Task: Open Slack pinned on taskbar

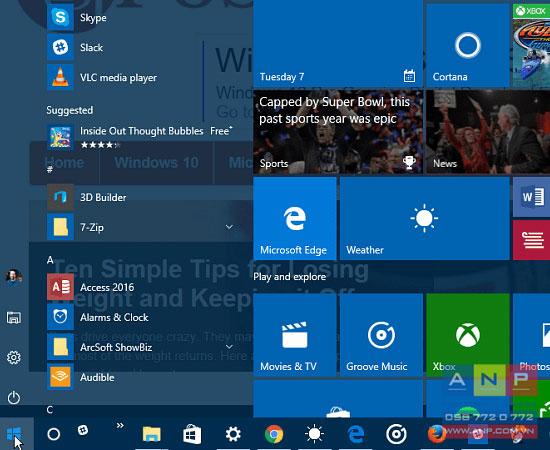Action: (83, 430)
